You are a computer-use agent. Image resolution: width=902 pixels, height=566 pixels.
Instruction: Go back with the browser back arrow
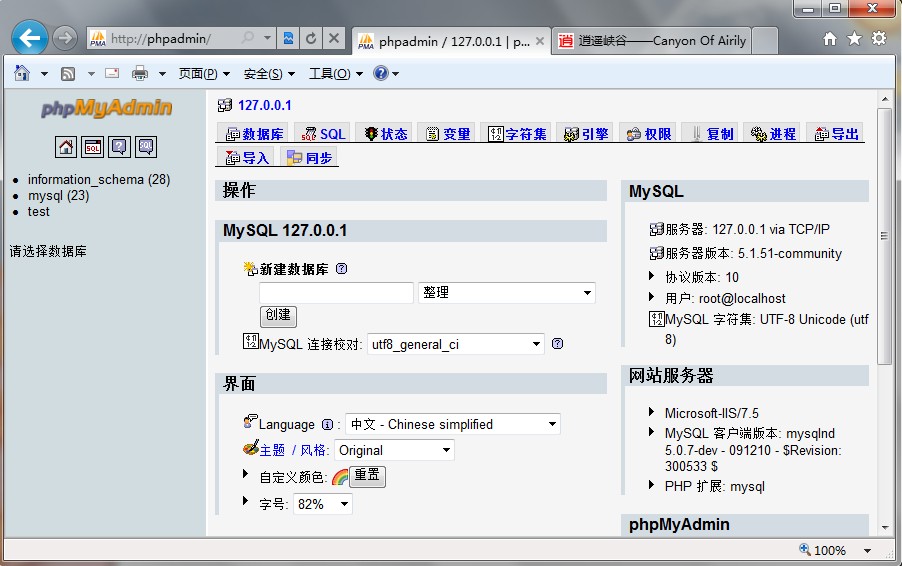coord(29,38)
